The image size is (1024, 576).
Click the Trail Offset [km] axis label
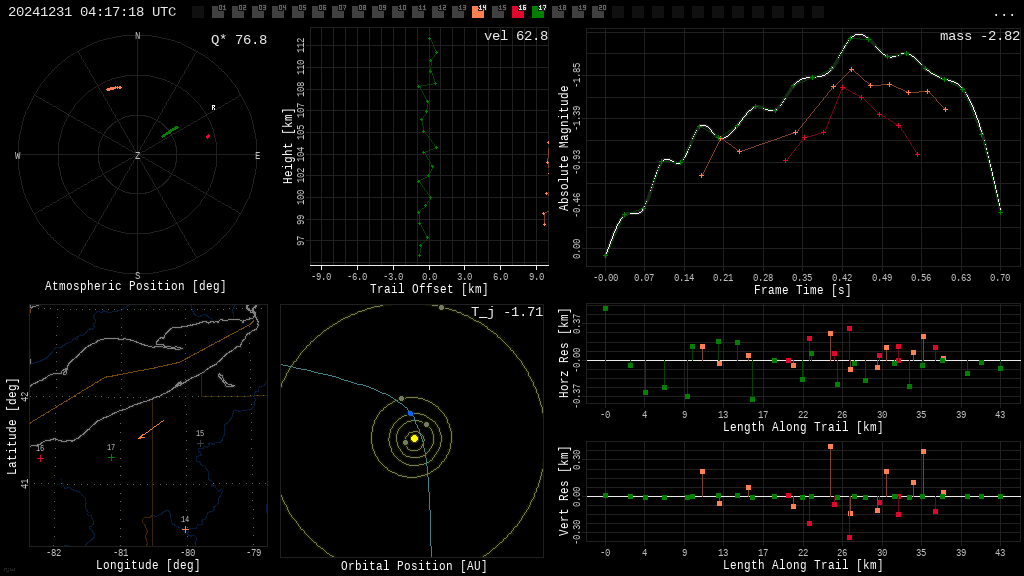428,289
